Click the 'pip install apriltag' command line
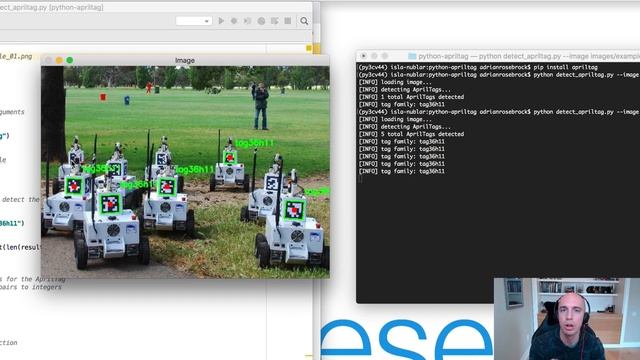The image size is (640, 360). click(478, 67)
